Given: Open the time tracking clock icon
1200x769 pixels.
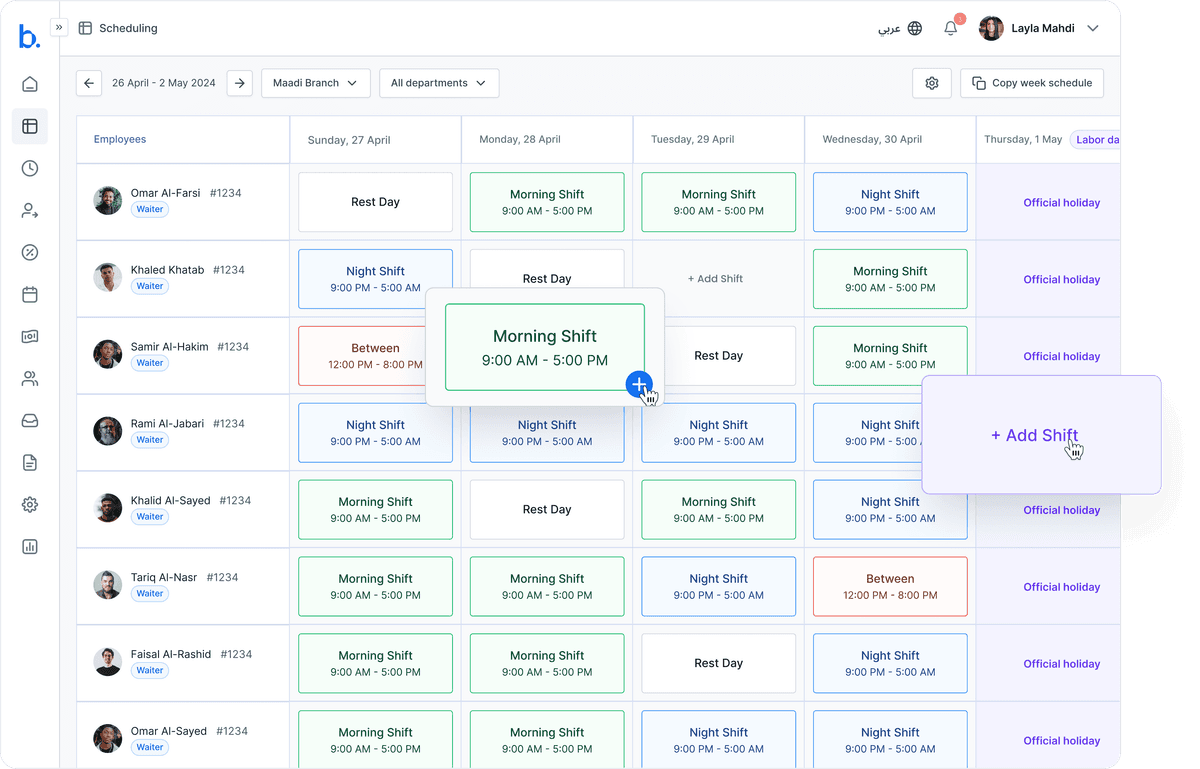Looking at the screenshot, I should tap(28, 168).
